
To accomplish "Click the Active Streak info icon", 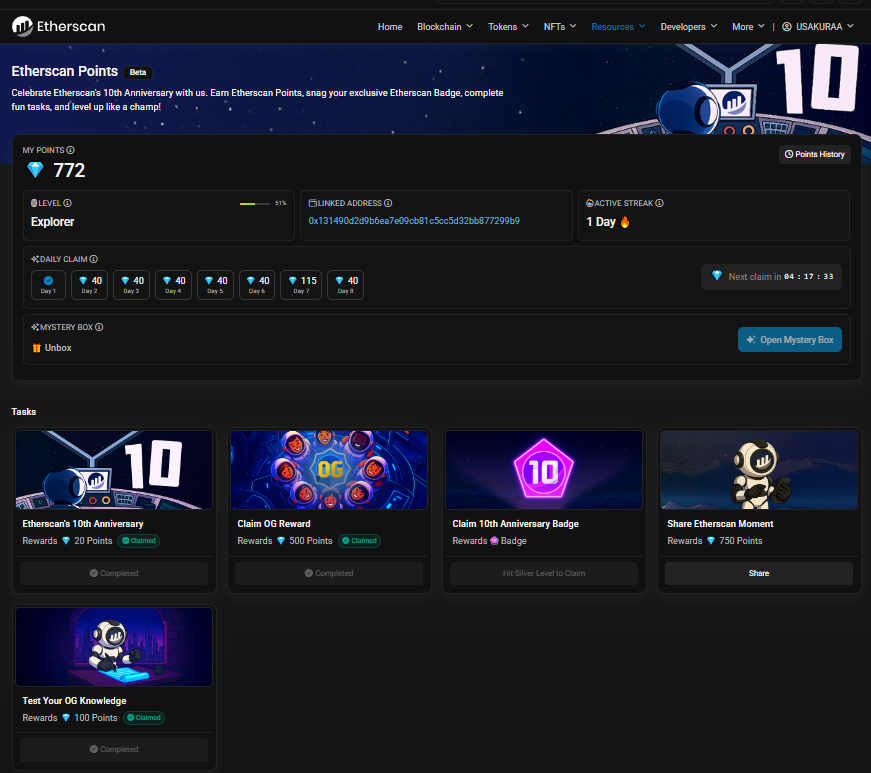I will (659, 203).
